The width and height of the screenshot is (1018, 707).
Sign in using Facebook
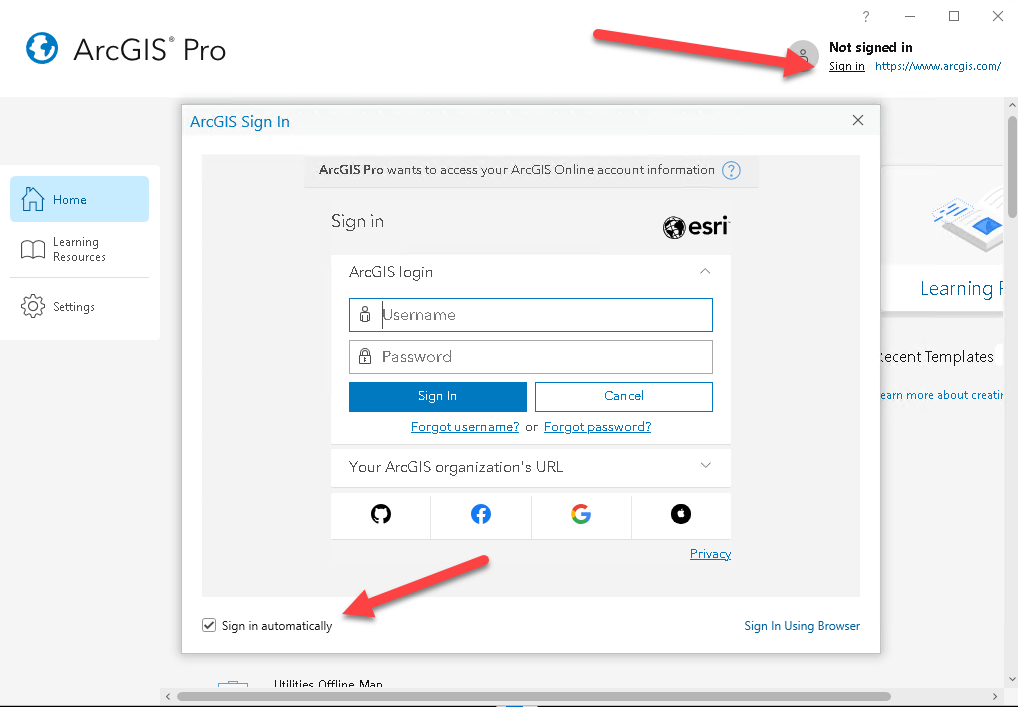coord(480,513)
